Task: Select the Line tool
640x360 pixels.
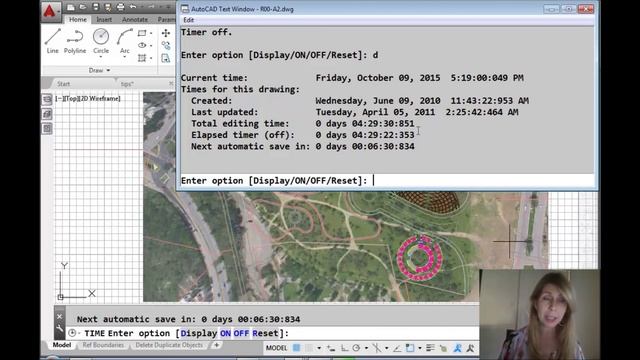Action: (x=53, y=41)
